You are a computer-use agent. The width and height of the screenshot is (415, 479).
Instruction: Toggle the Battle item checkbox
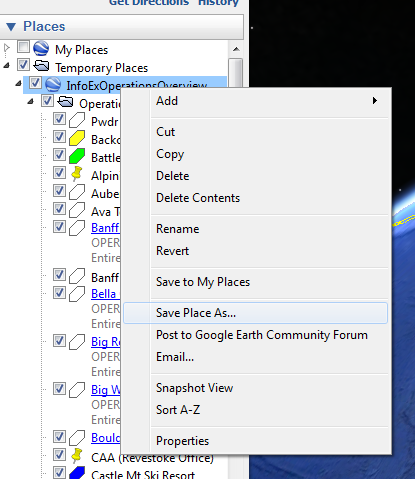pyautogui.click(x=59, y=155)
